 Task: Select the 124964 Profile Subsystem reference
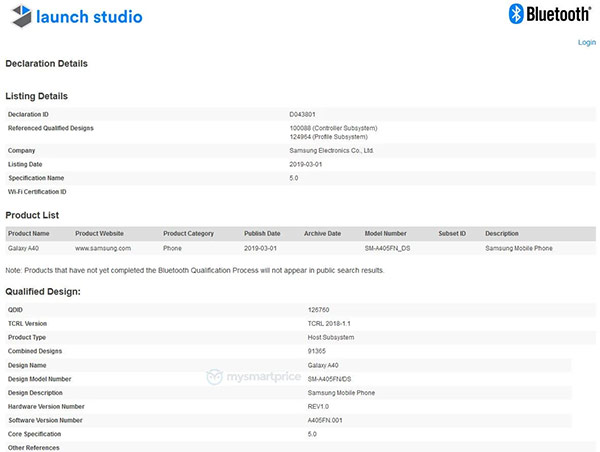(x=329, y=138)
